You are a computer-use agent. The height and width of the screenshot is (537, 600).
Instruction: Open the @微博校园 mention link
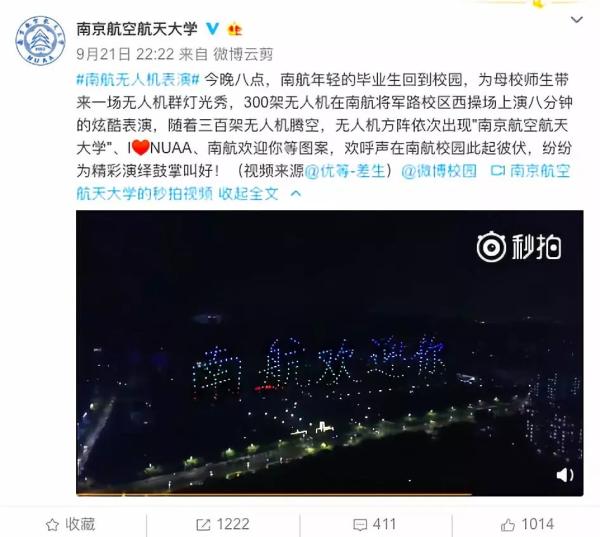coord(439,171)
